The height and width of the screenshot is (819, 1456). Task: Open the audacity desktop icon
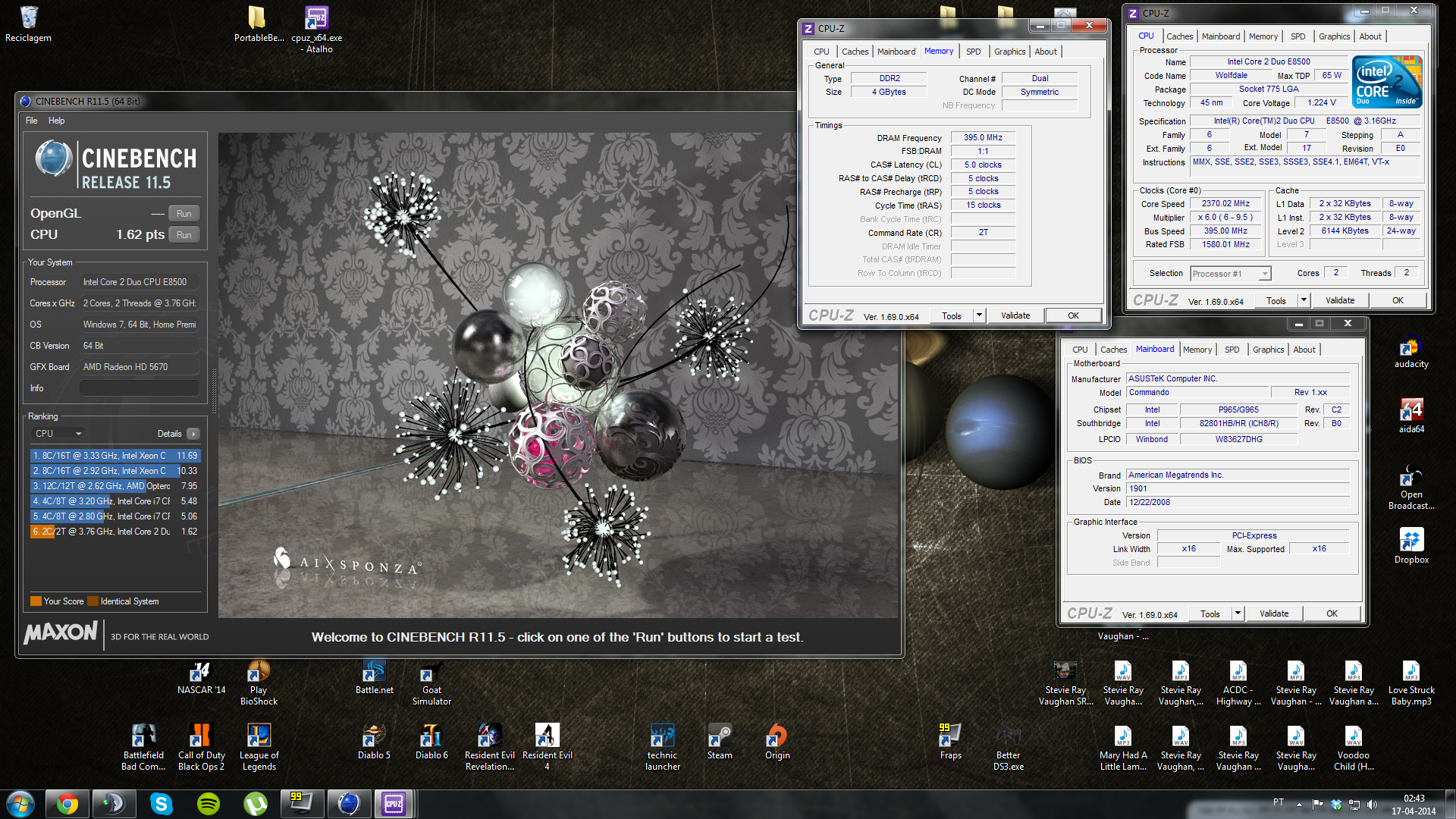click(1411, 353)
